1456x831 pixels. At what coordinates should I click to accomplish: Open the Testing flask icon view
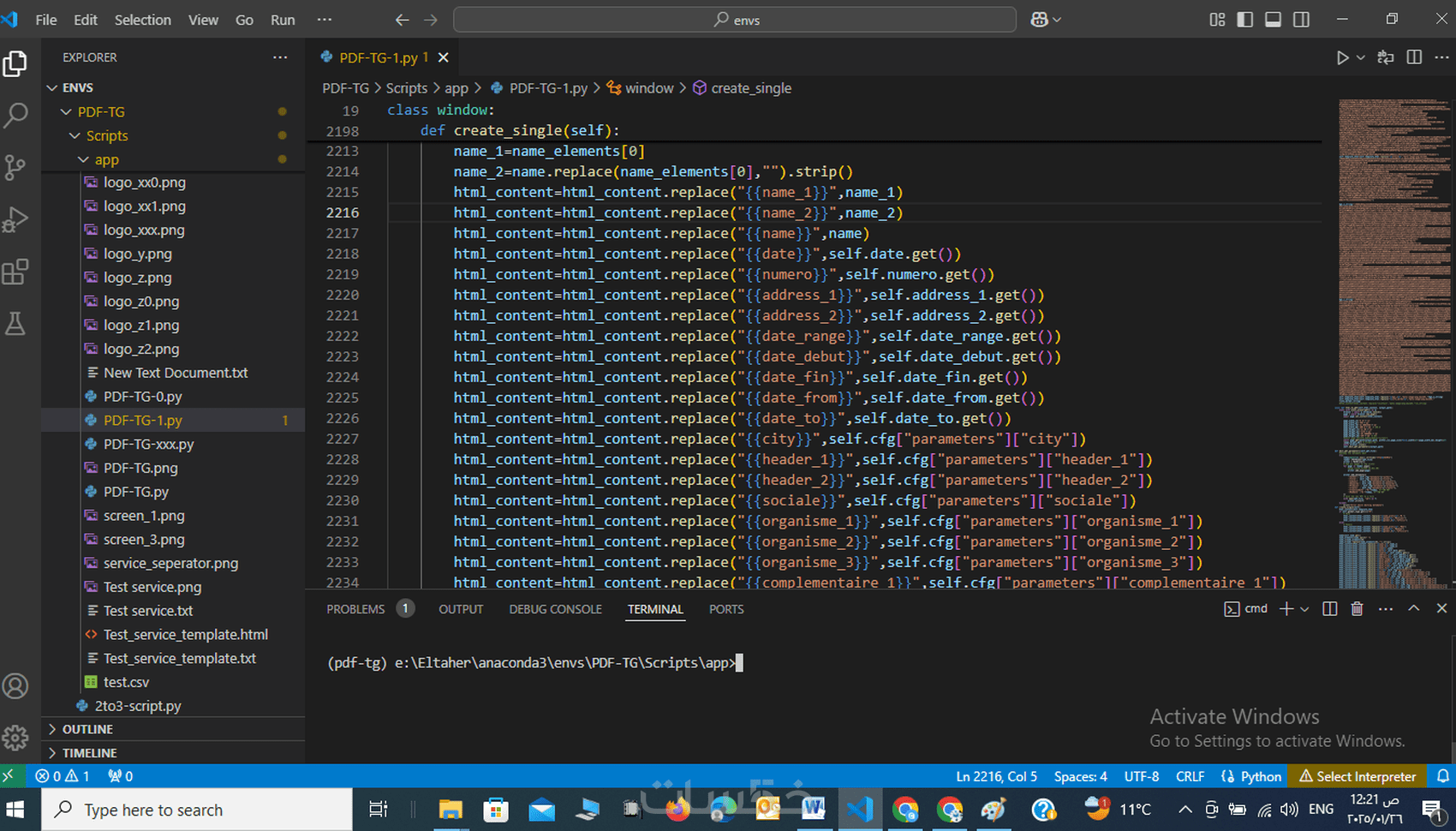pos(15,324)
